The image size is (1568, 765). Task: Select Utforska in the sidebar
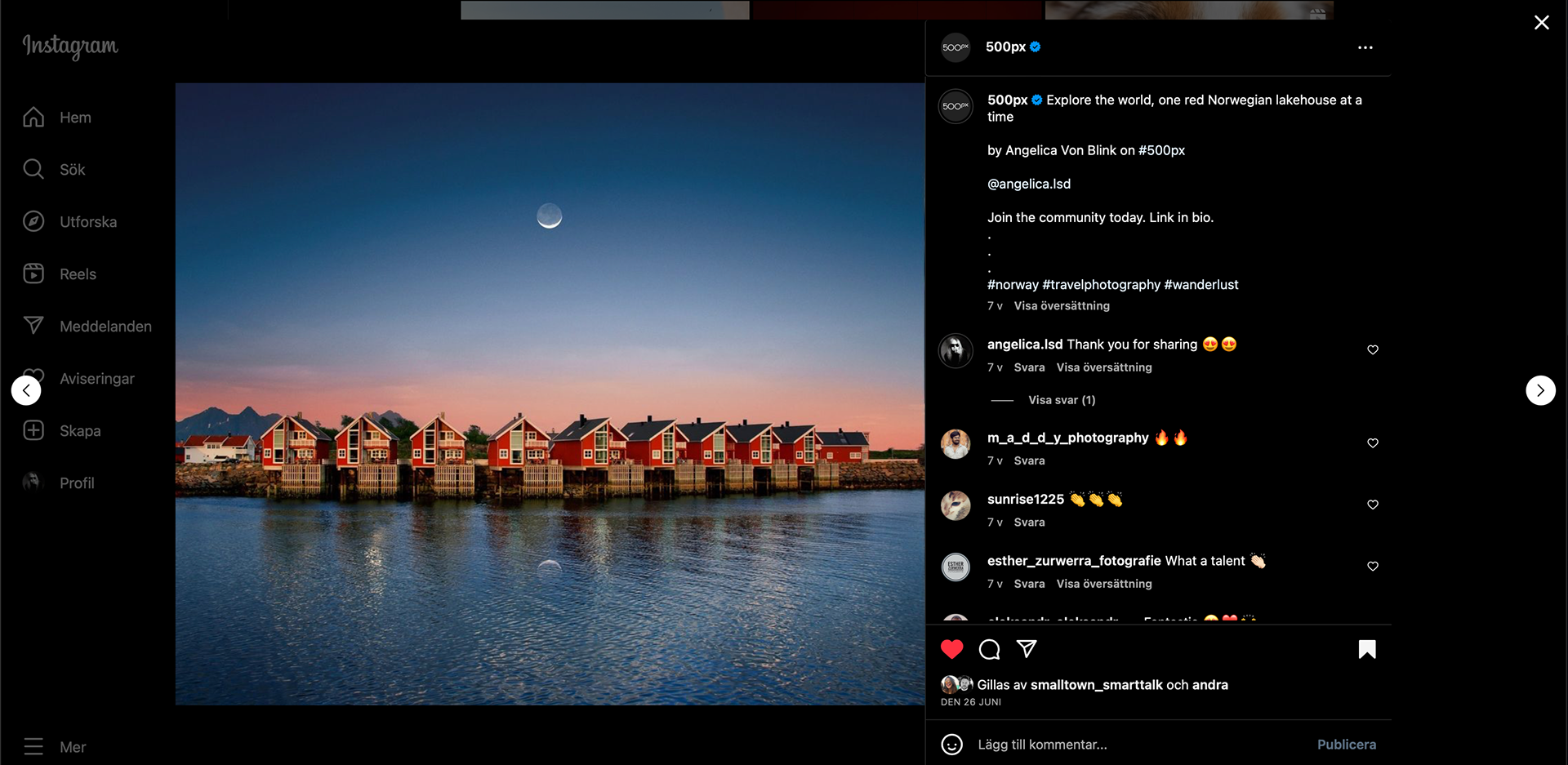point(88,222)
